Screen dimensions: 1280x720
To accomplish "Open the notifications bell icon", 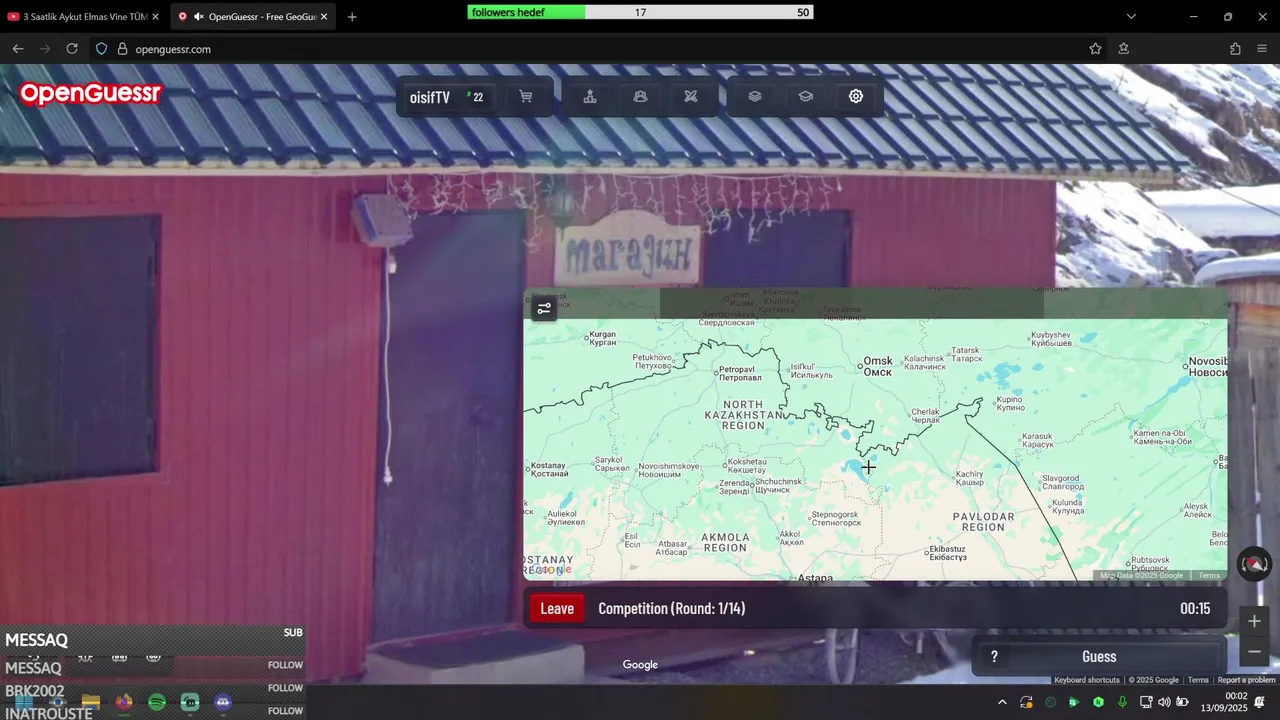I will [x=1260, y=702].
